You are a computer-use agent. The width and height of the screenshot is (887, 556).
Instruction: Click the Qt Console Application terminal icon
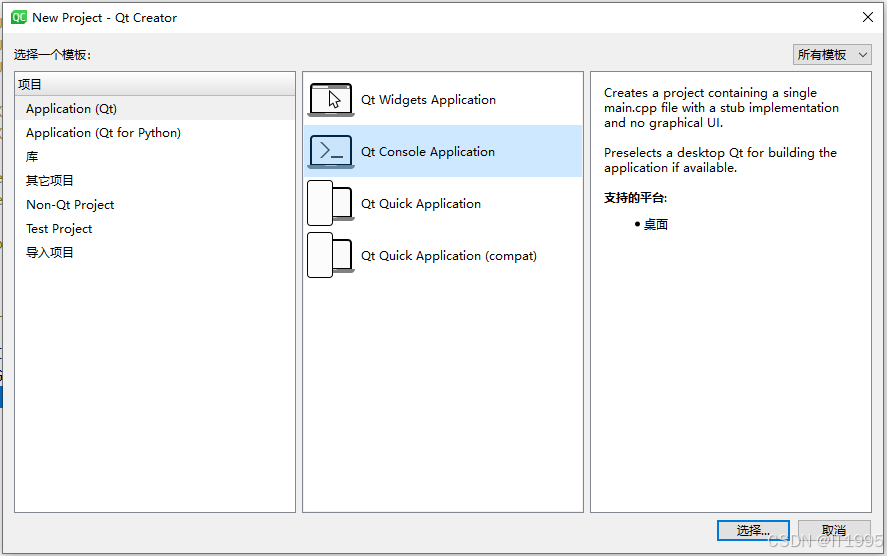[331, 152]
